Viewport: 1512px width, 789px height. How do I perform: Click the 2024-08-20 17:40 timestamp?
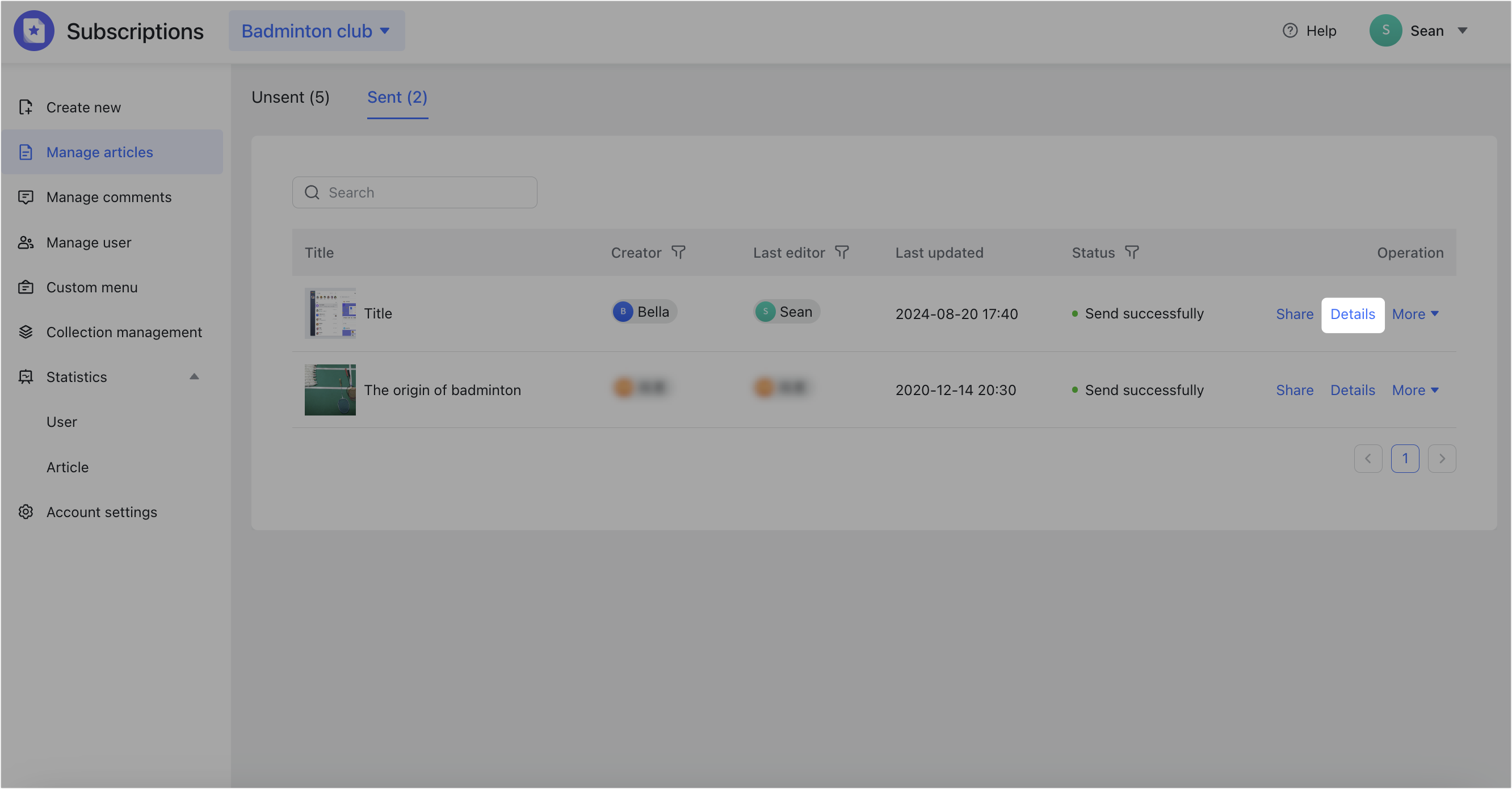[x=956, y=314]
